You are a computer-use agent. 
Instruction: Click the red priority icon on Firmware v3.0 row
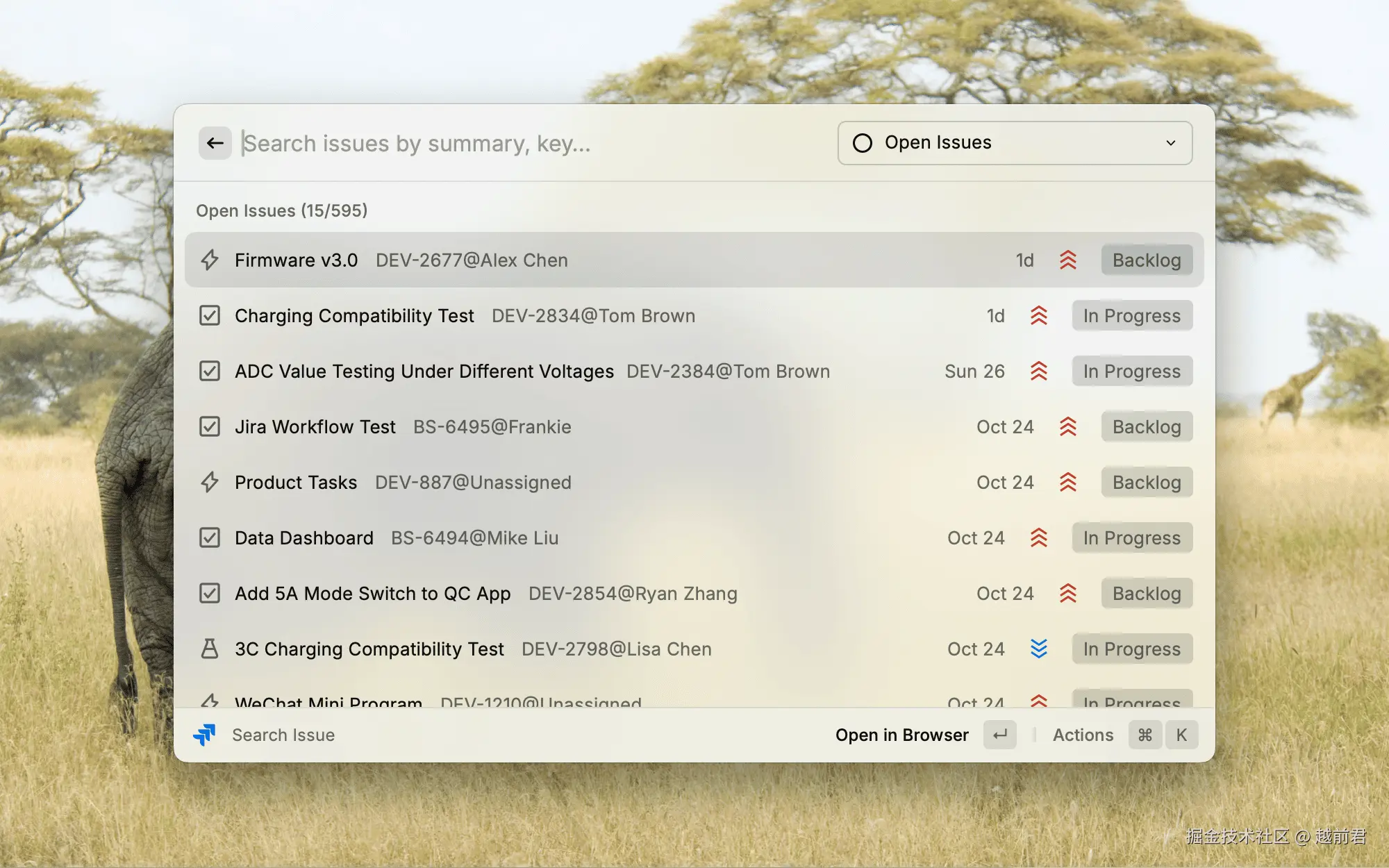pyautogui.click(x=1068, y=260)
